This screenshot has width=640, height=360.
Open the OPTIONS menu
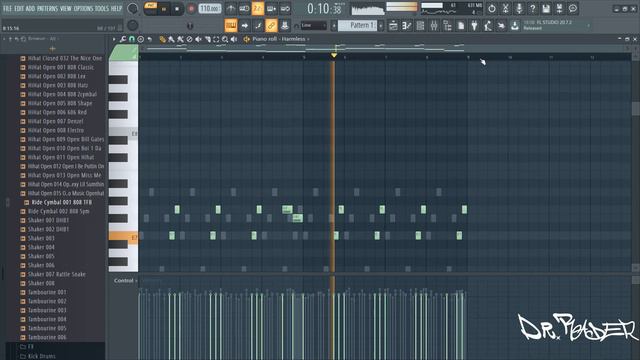point(83,8)
